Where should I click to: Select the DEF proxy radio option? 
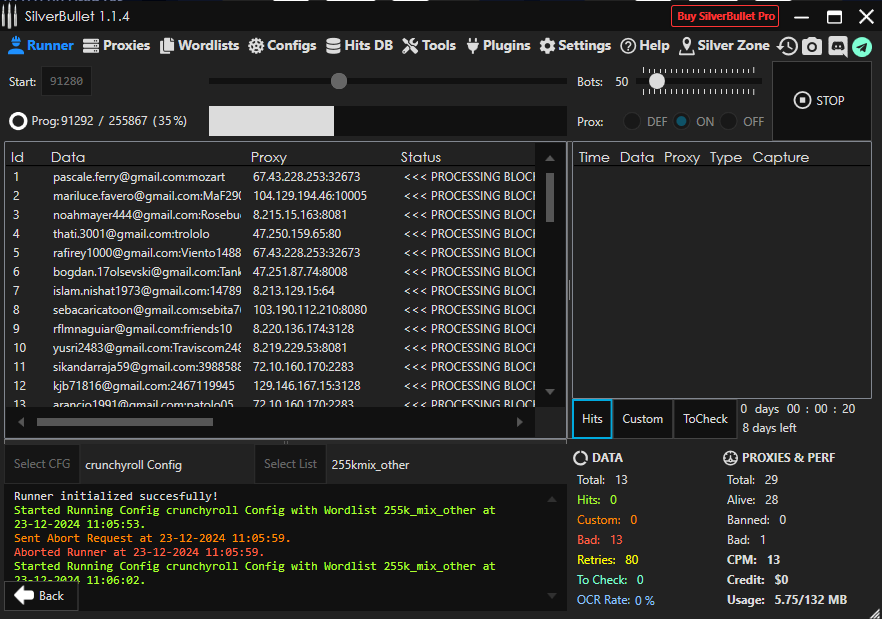633,122
